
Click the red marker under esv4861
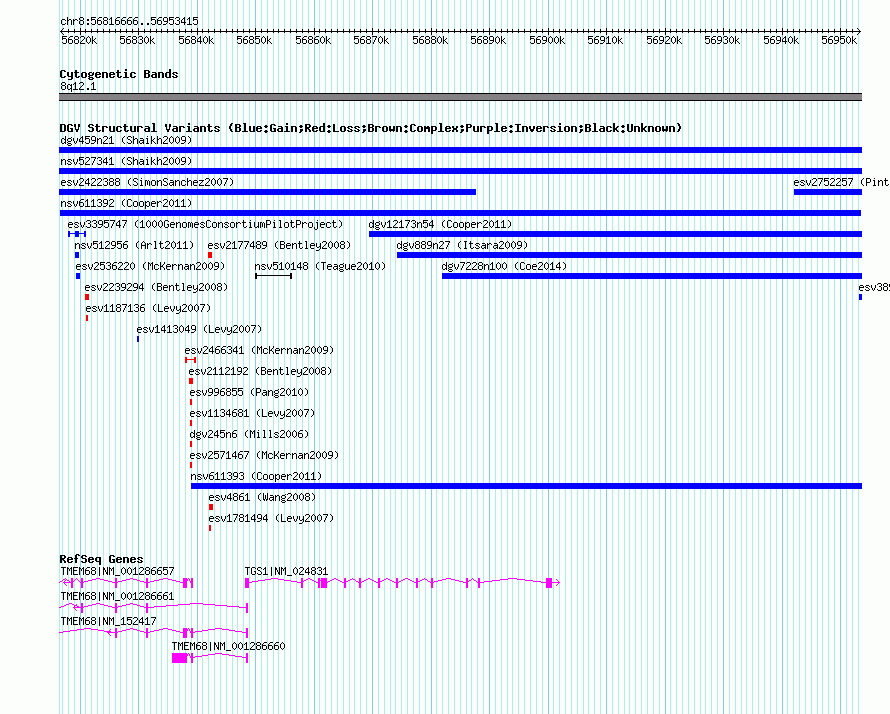211,507
